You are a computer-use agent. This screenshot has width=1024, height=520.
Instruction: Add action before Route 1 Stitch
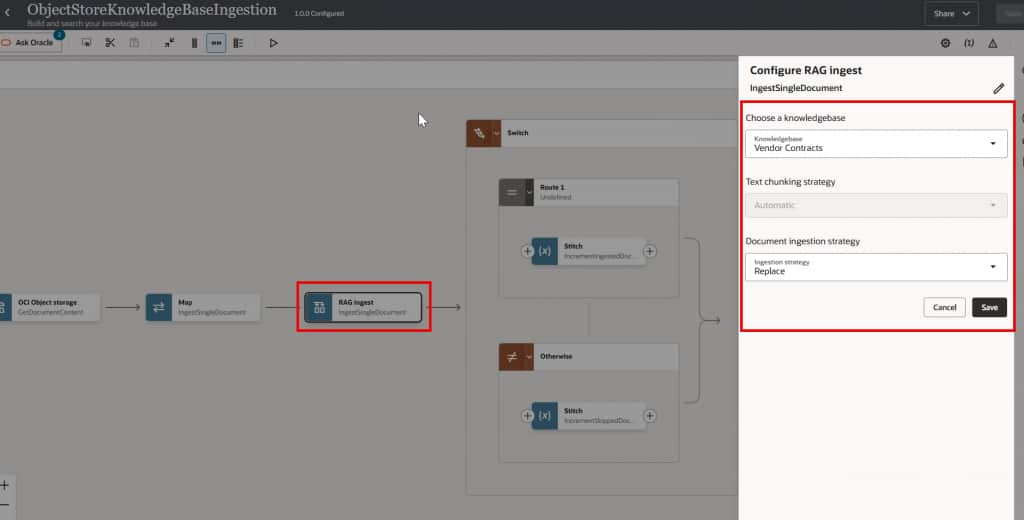click(527, 251)
